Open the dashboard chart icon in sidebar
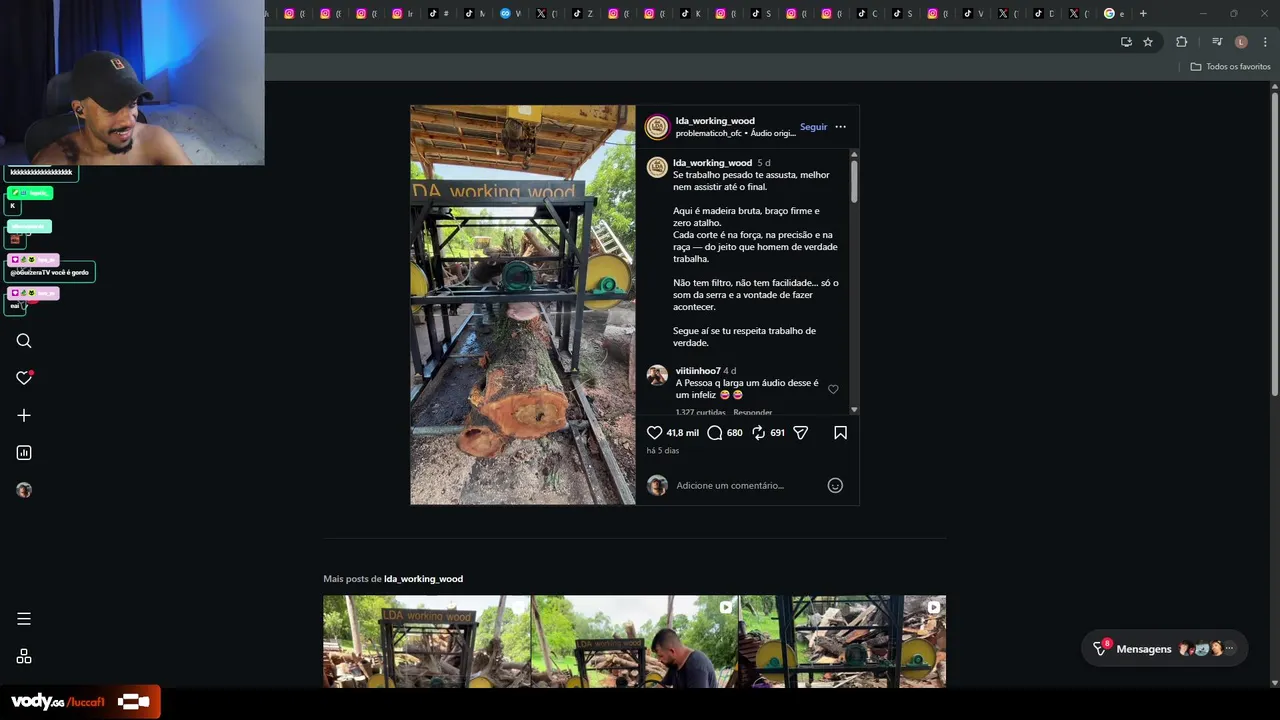1280x720 pixels. pos(24,453)
